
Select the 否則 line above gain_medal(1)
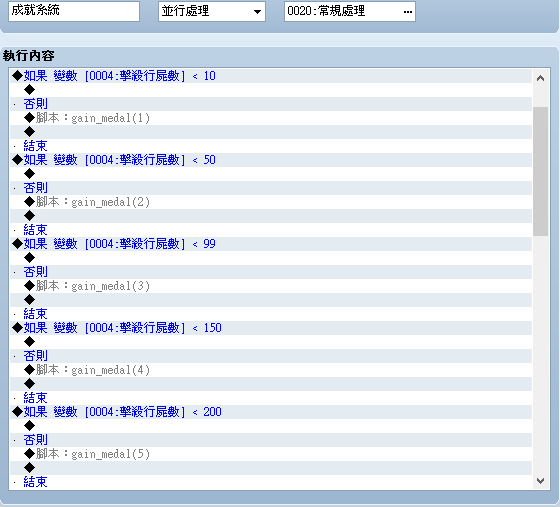pos(271,104)
